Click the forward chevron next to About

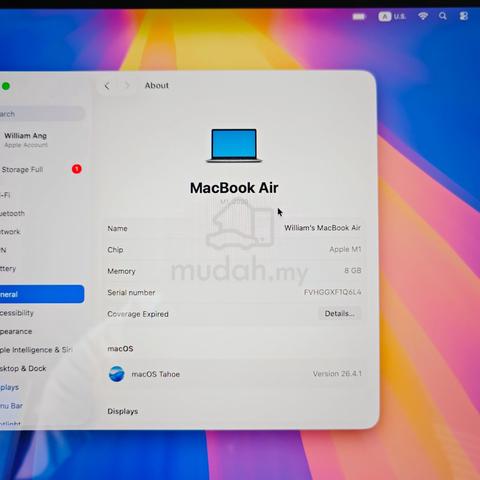click(127, 86)
